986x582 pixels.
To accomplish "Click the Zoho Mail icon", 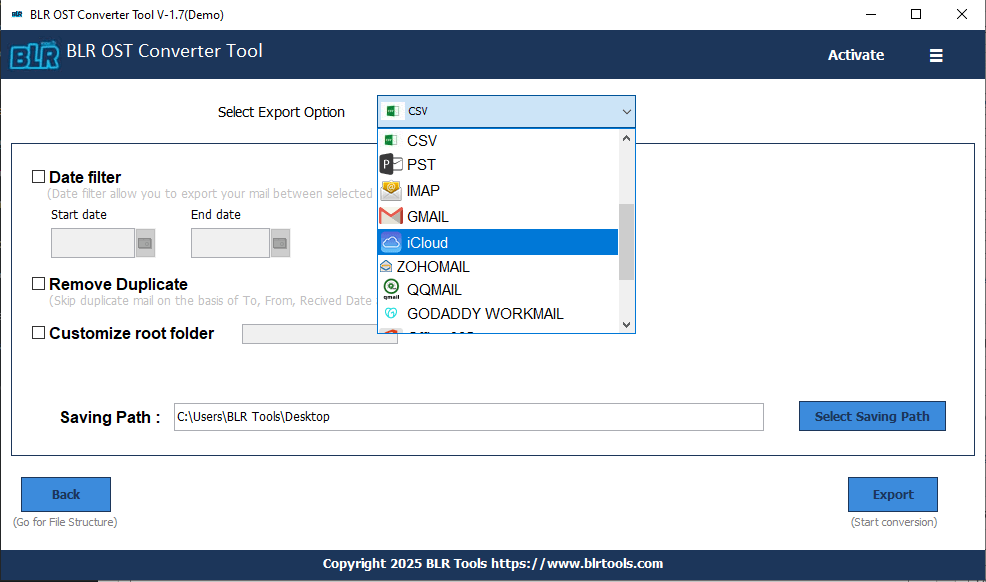I will click(386, 266).
